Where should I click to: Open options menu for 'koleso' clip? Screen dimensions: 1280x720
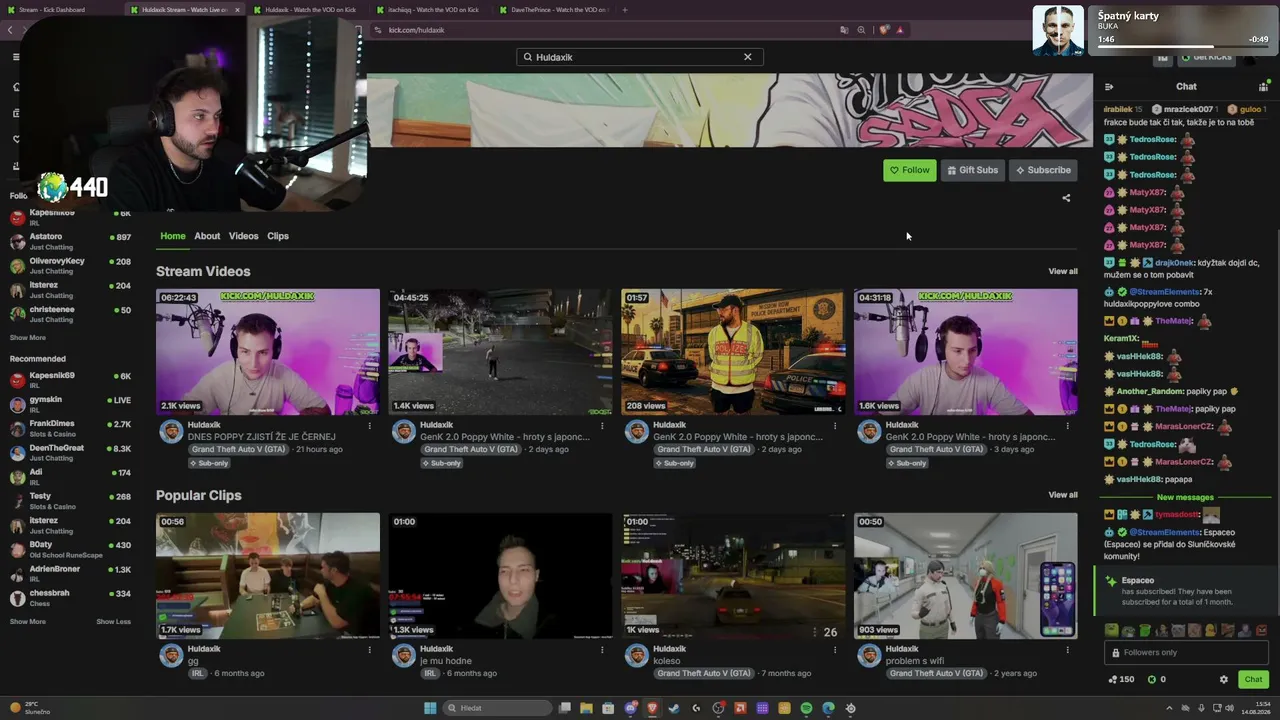[x=835, y=650]
